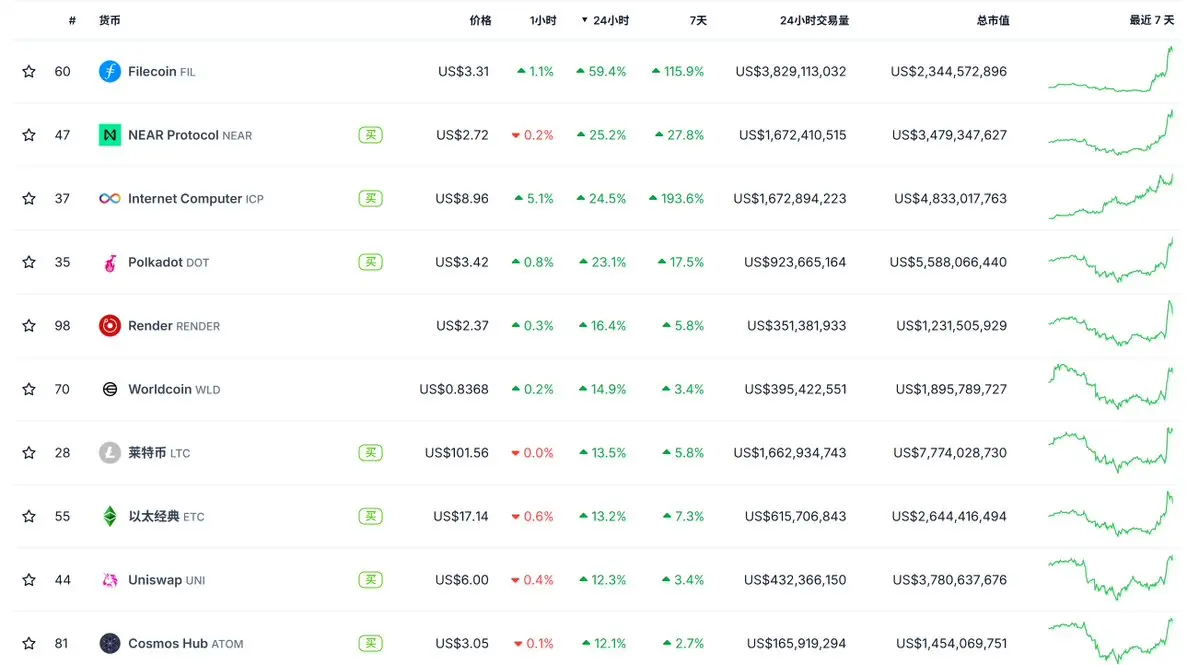Open the Render RENDER page
Image resolution: width=1199 pixels, height=665 pixels.
click(x=174, y=325)
